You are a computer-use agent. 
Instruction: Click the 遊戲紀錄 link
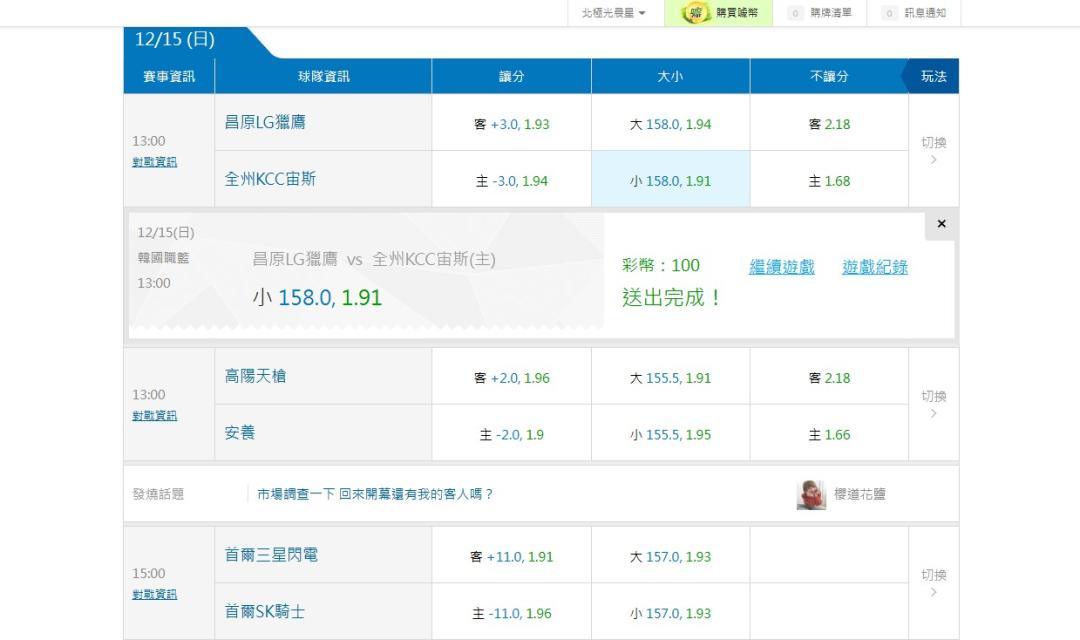[x=875, y=267]
